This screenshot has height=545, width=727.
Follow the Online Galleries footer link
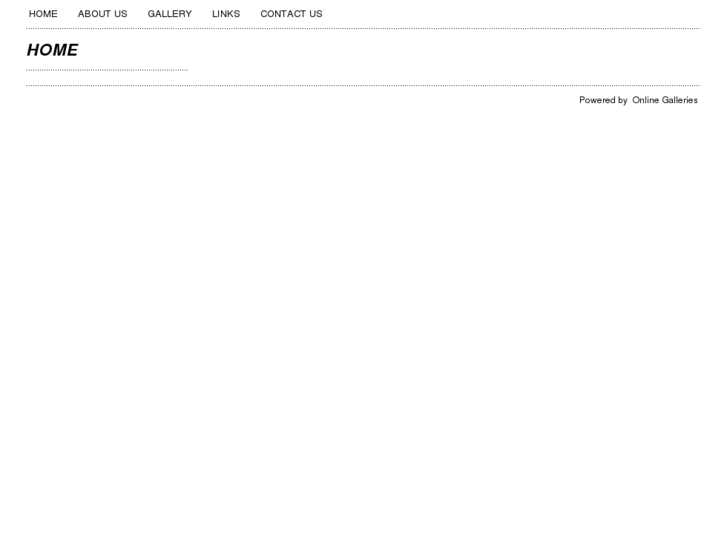pos(665,100)
